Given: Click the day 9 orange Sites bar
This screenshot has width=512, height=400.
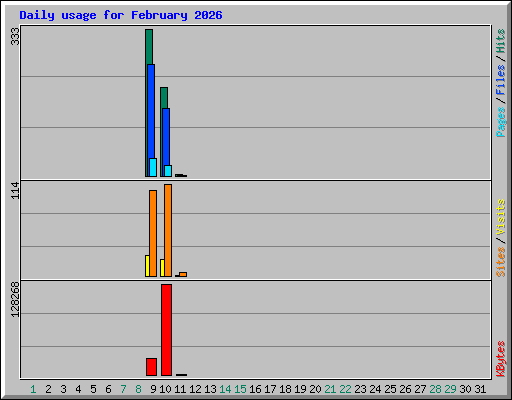Looking at the screenshot, I should pos(153,233).
